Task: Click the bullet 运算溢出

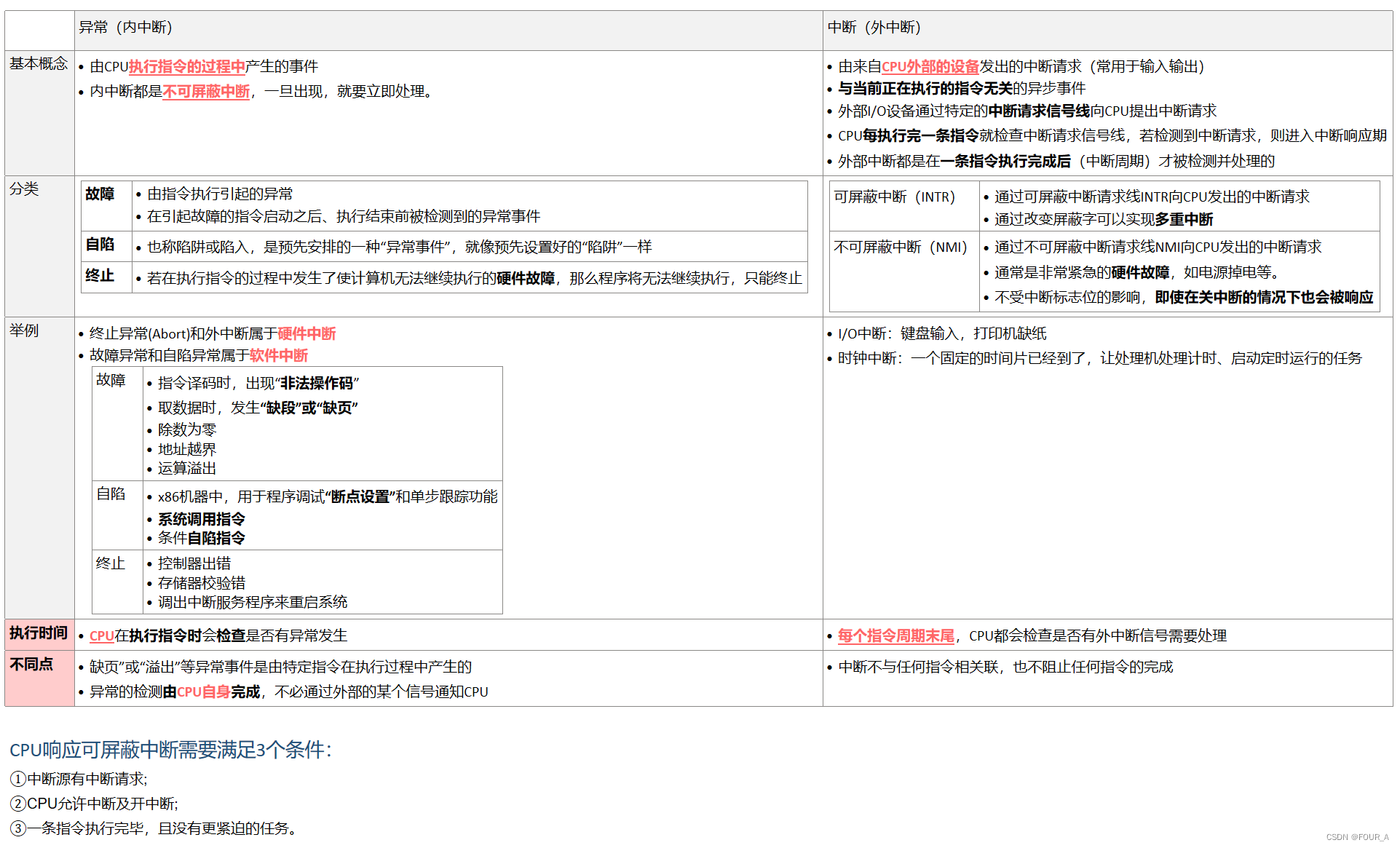Action: [187, 469]
